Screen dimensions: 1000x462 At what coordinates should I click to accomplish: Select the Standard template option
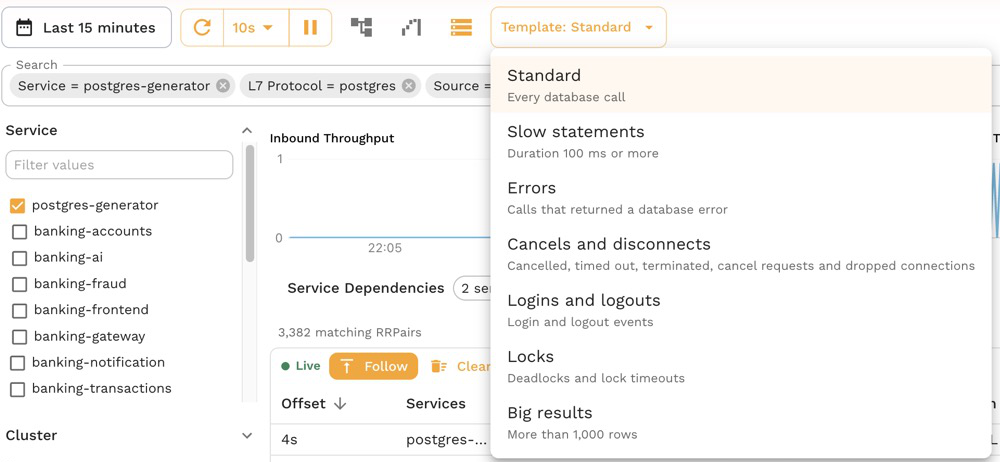coord(741,85)
